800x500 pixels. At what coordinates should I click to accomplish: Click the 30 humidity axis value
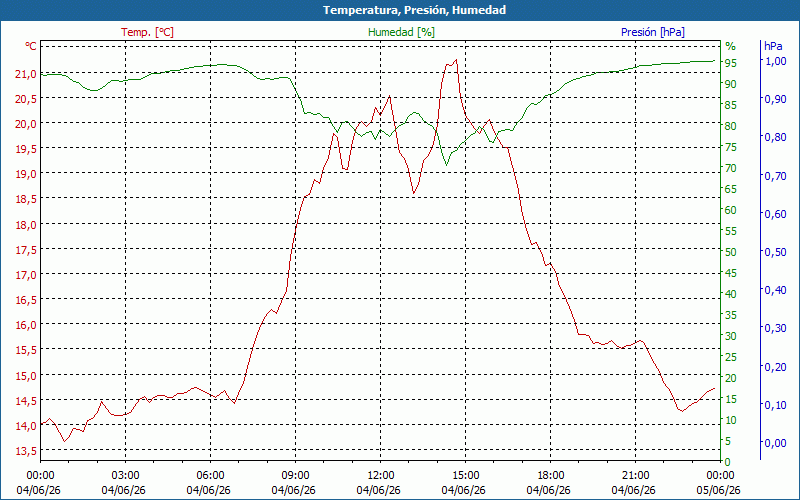[731, 336]
